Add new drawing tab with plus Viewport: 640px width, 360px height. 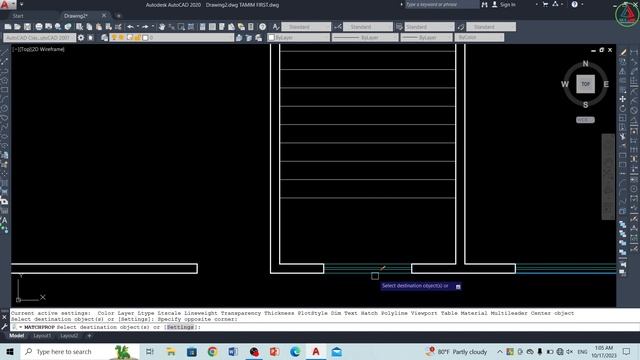(x=119, y=16)
